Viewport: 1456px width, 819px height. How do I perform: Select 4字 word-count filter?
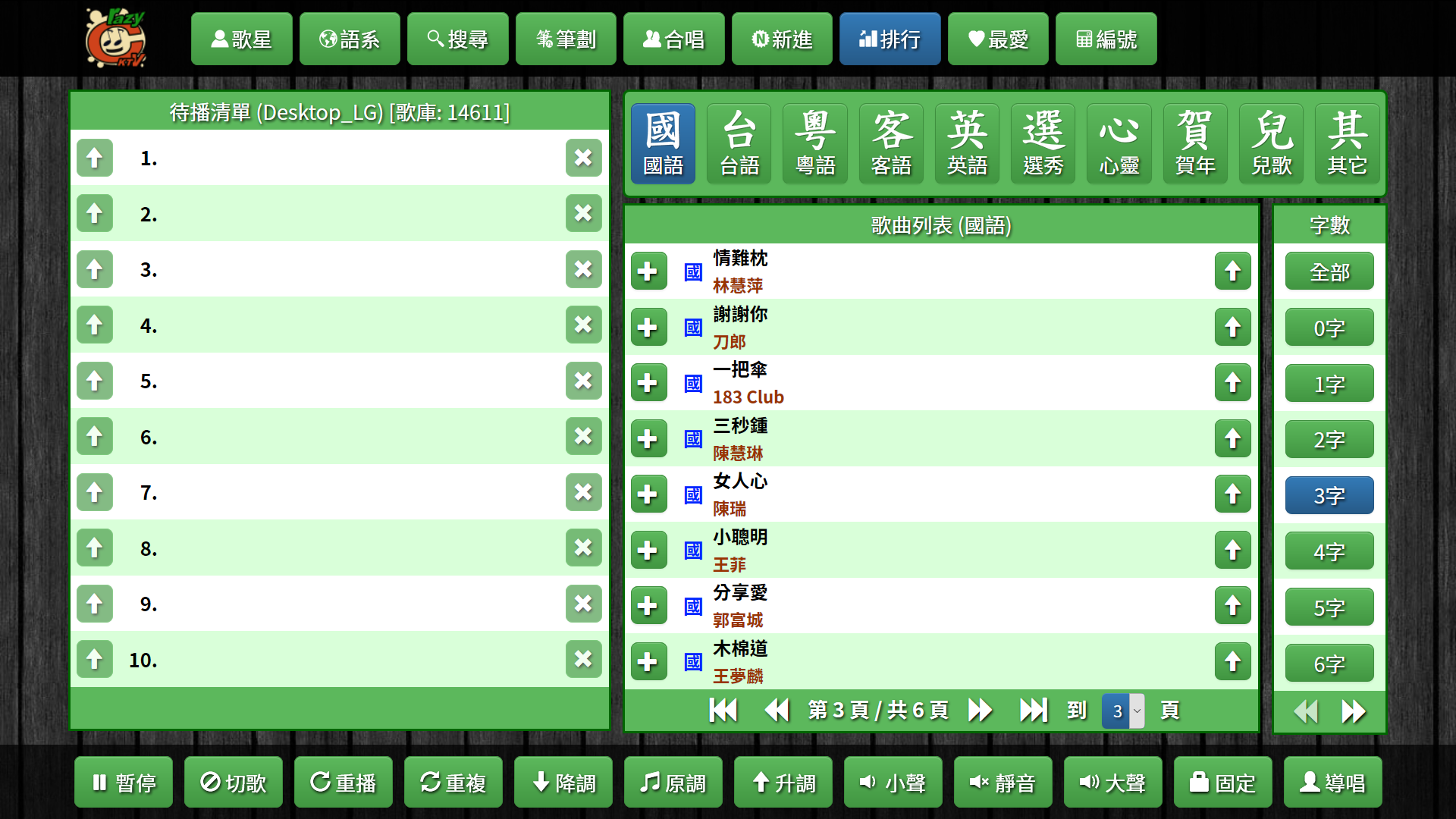[1329, 551]
